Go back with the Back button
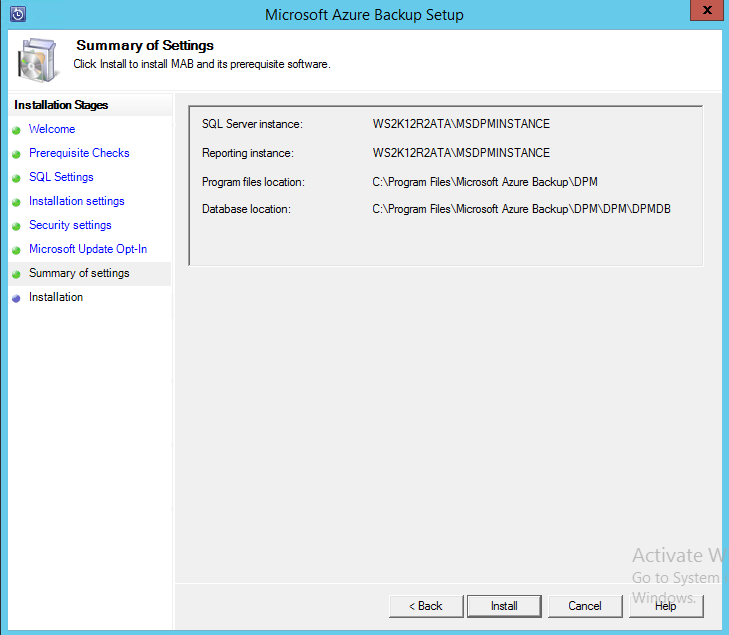The image size is (729, 635). pyautogui.click(x=426, y=606)
